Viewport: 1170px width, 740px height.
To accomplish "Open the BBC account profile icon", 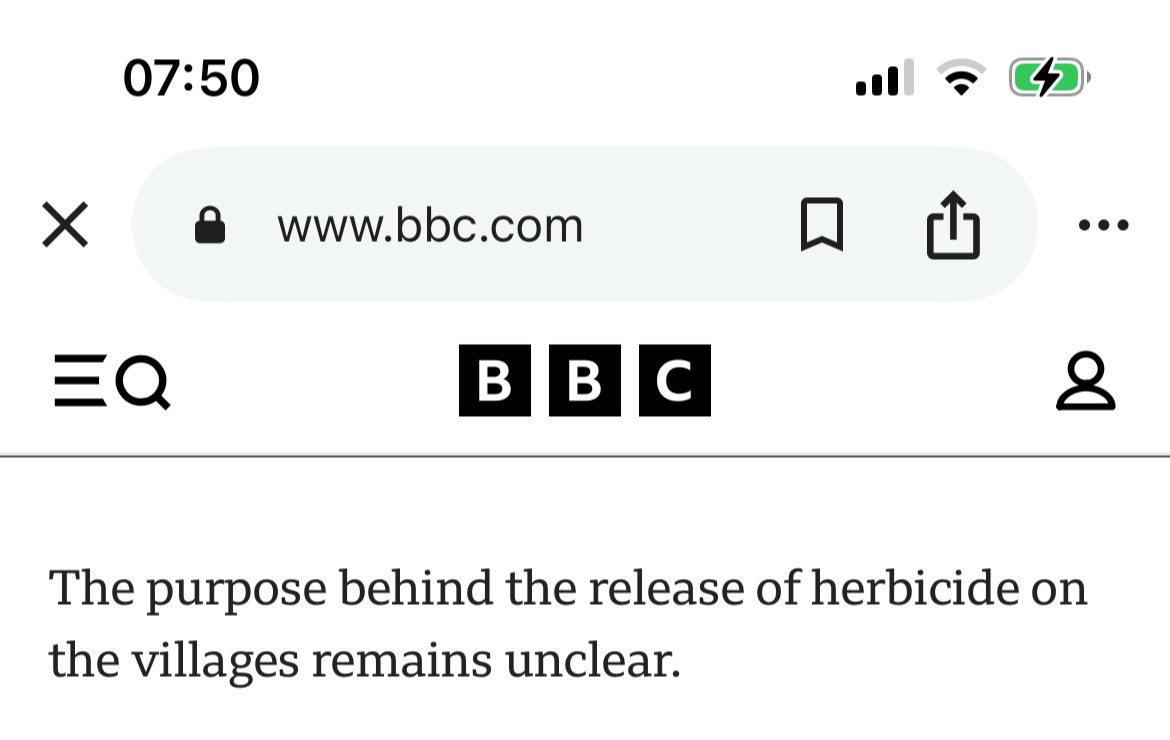I will coord(1085,381).
